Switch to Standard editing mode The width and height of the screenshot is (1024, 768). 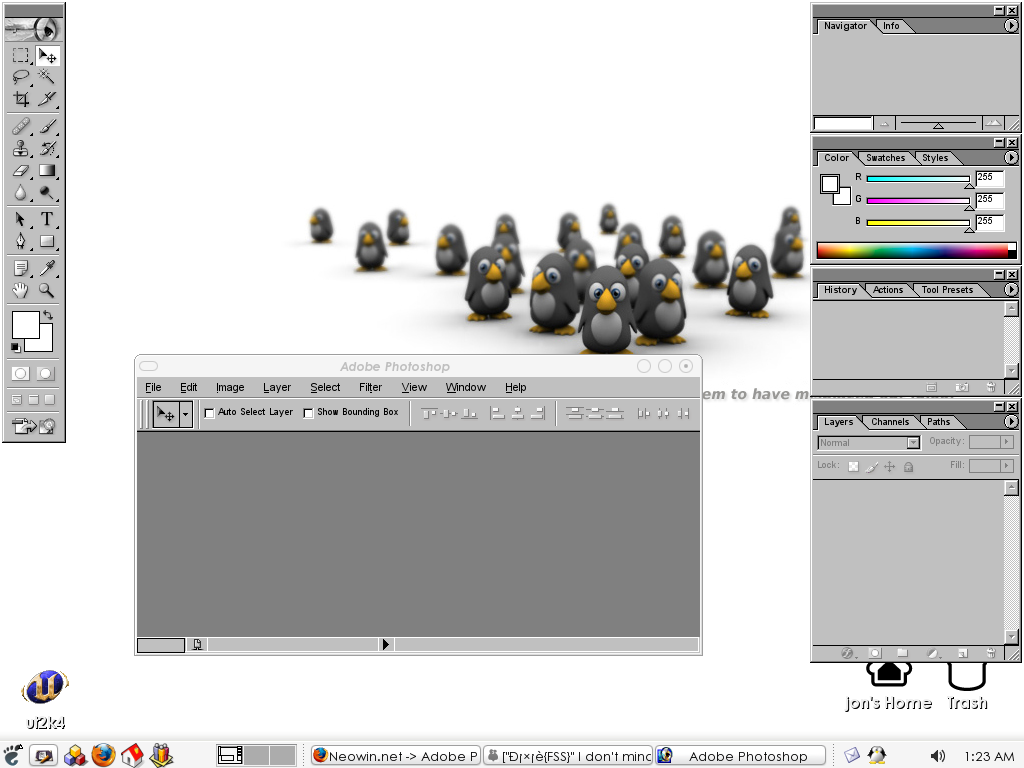[21, 374]
